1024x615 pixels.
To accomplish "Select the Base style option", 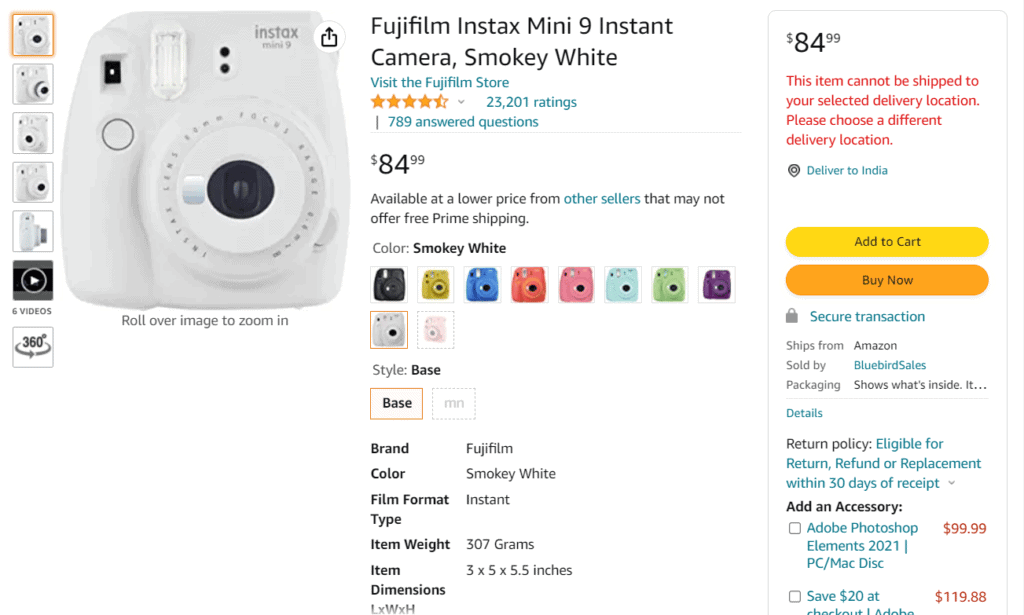I will click(x=397, y=403).
